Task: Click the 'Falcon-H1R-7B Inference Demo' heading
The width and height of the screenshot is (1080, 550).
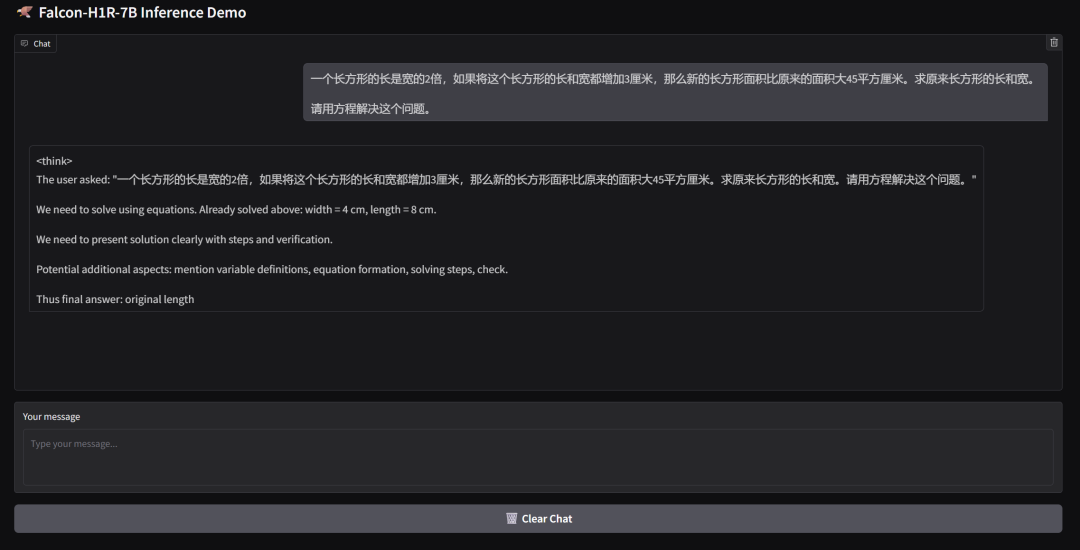Action: coord(142,12)
